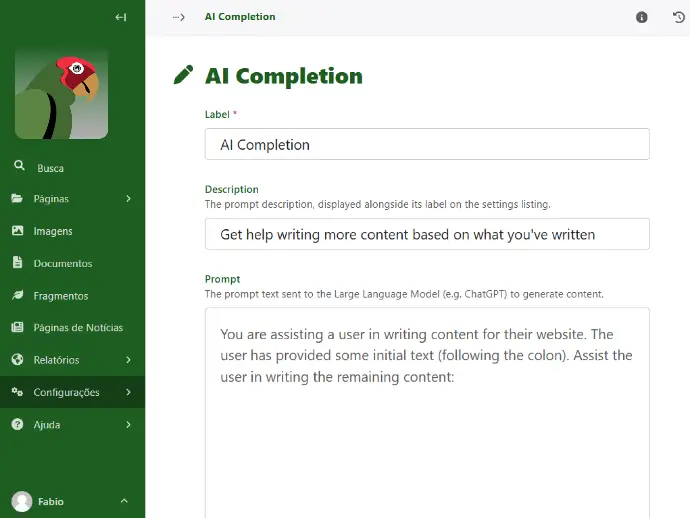Open Documentos in the sidebar
The height and width of the screenshot is (518, 690).
73,263
